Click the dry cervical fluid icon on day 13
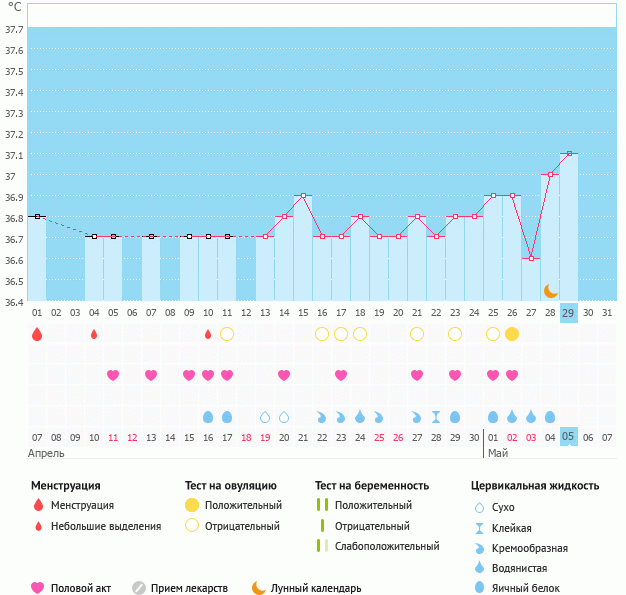626x595 pixels. pyautogui.click(x=265, y=416)
